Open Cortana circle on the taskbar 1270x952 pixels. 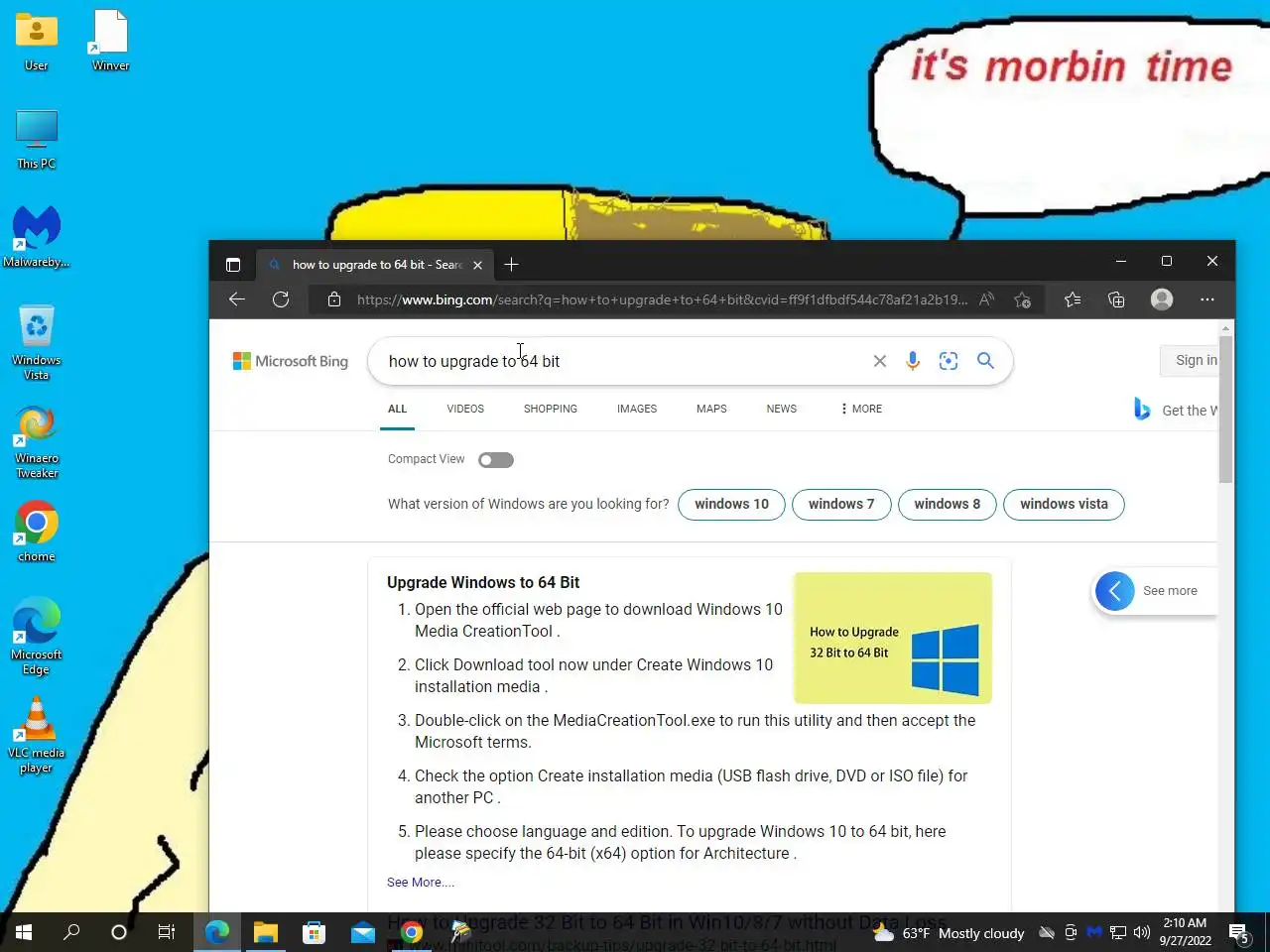(119, 932)
